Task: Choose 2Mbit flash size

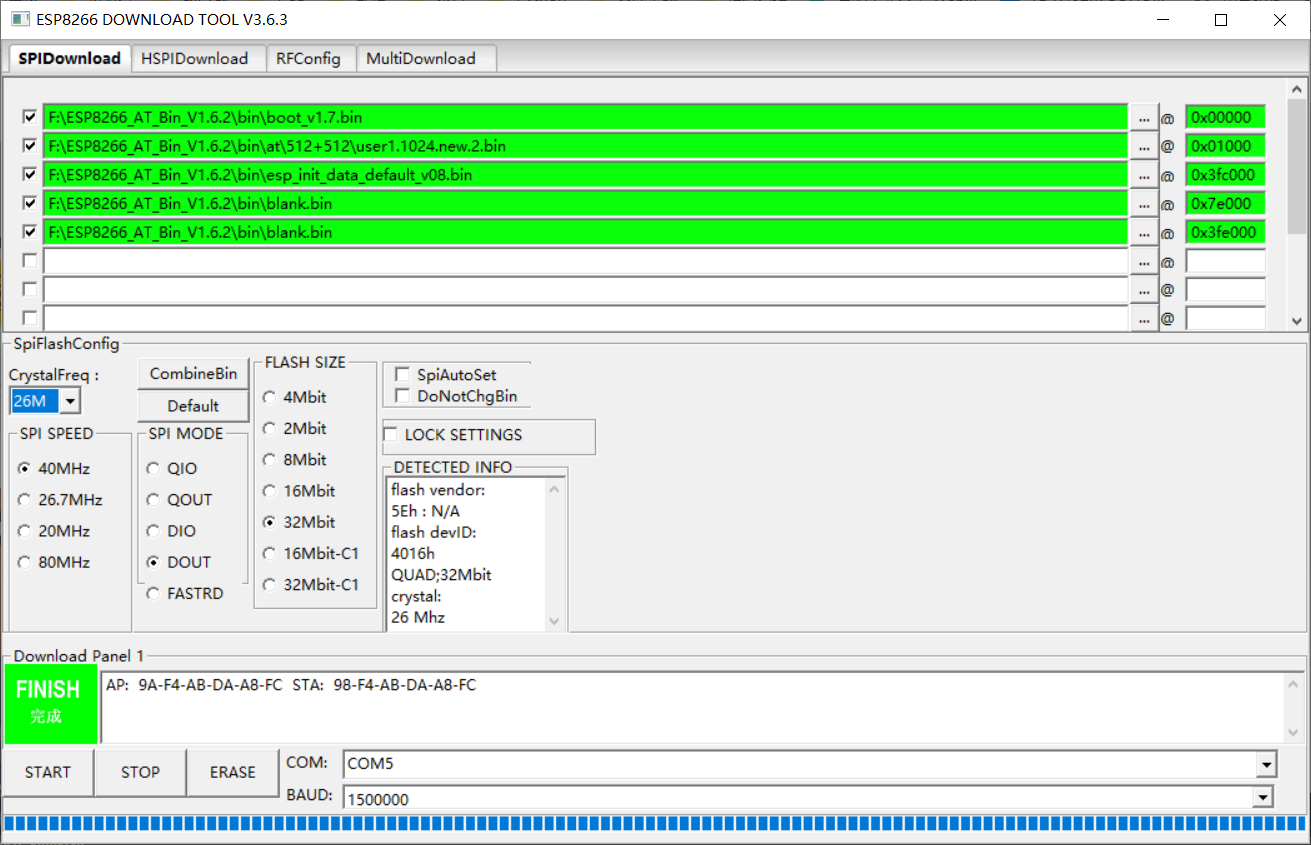Action: 295,428
